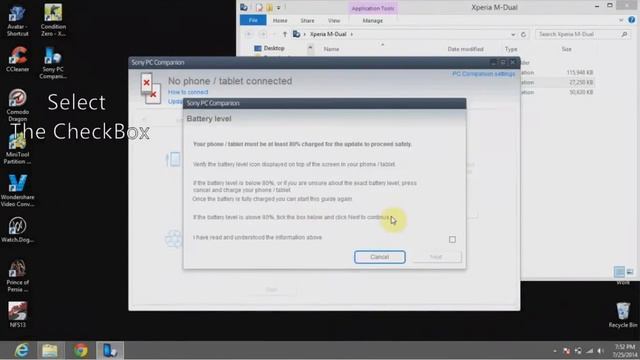
Task: Expand the address bar history dropdown
Action: click(513, 35)
